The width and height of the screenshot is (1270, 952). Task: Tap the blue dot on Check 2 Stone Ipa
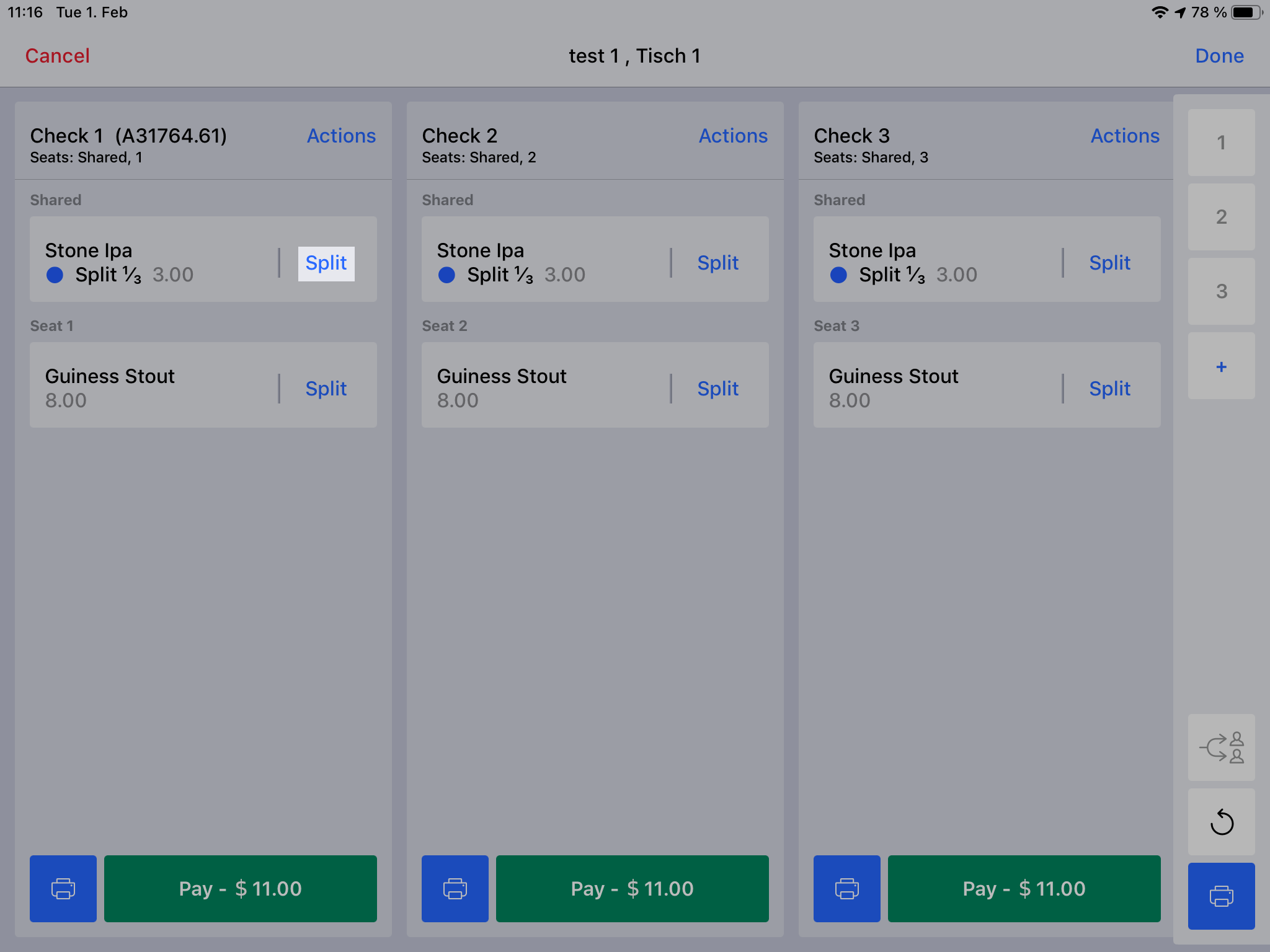click(446, 275)
